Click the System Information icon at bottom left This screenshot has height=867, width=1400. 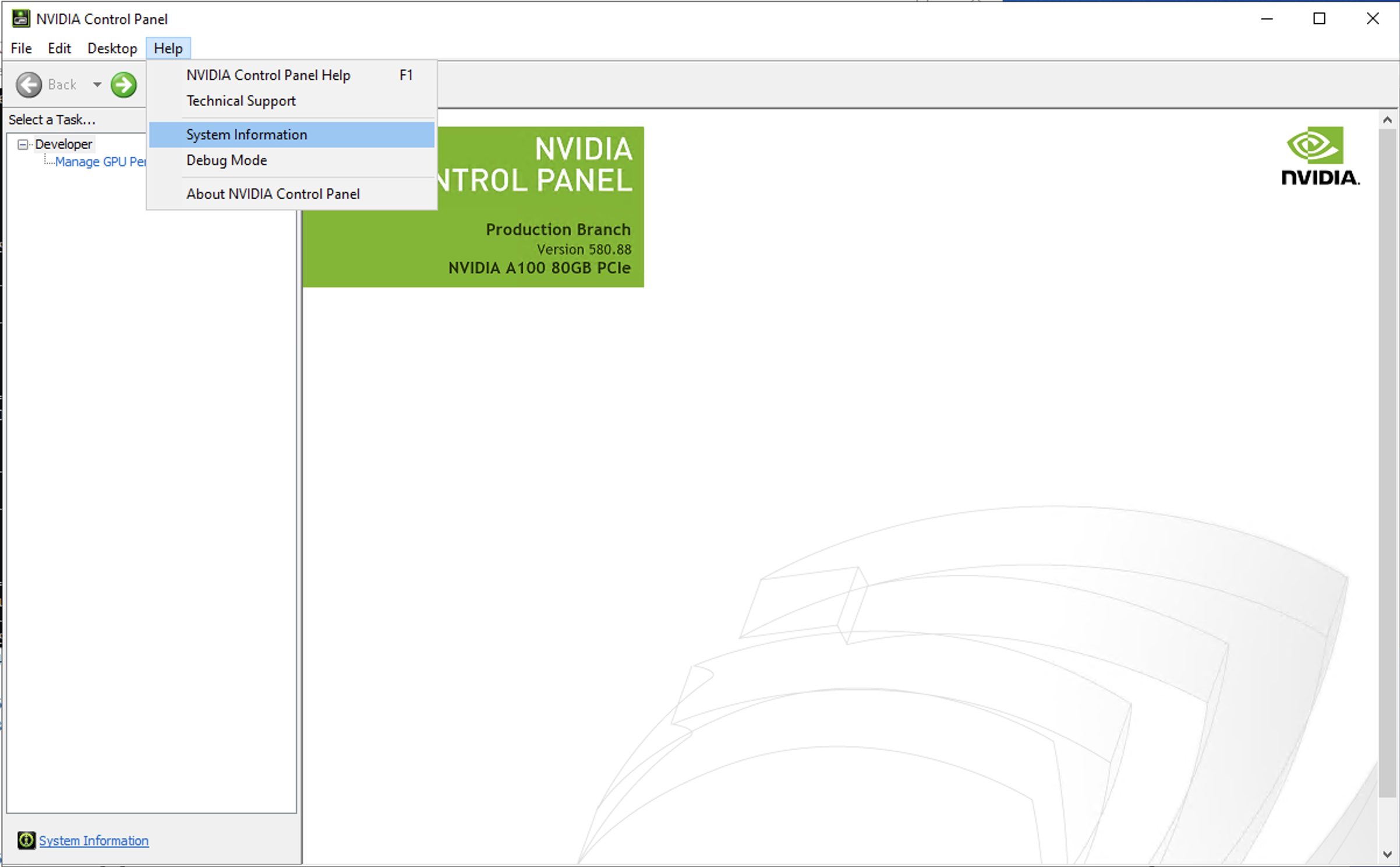click(x=26, y=840)
